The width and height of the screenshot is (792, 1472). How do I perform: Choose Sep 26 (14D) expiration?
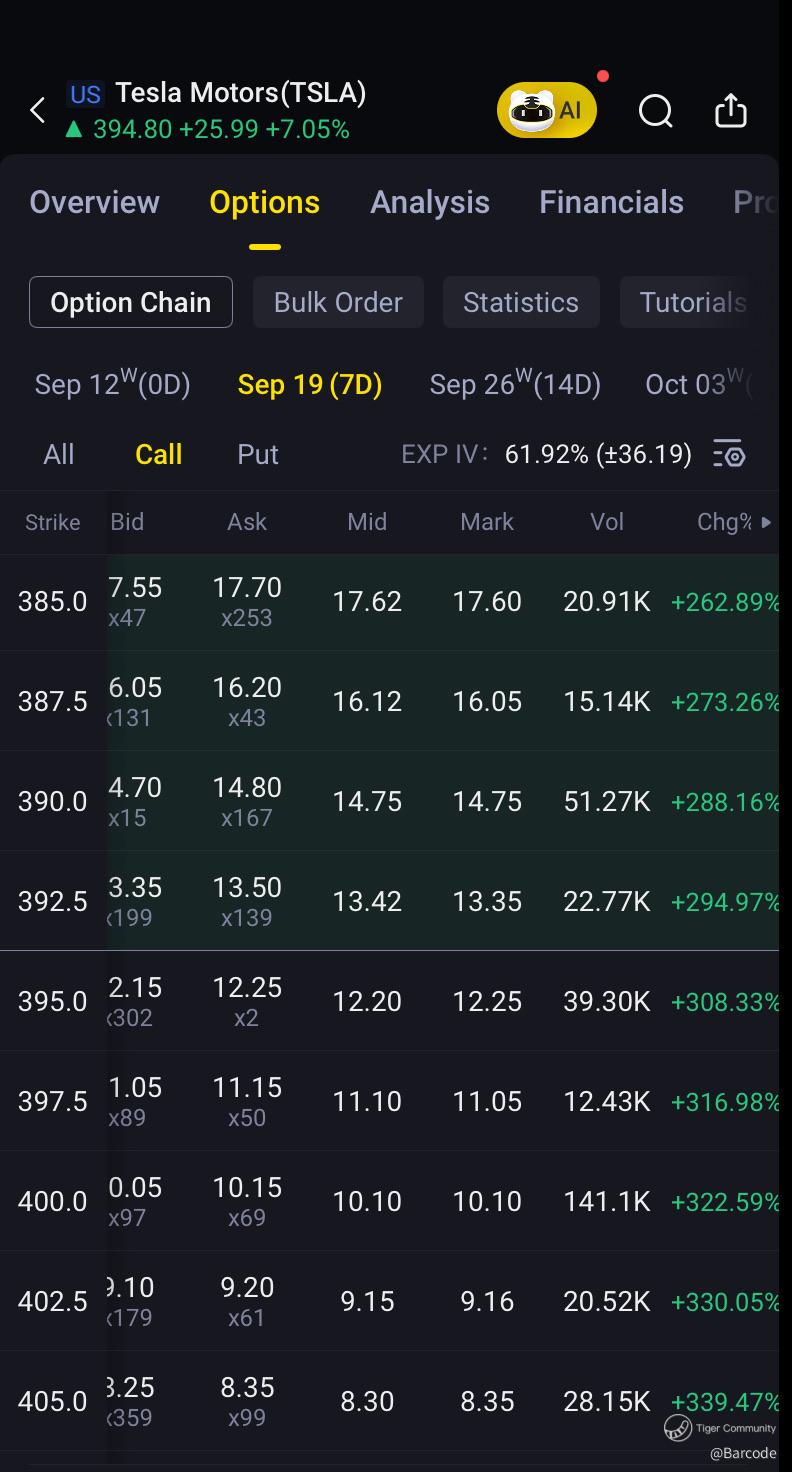pyautogui.click(x=515, y=384)
